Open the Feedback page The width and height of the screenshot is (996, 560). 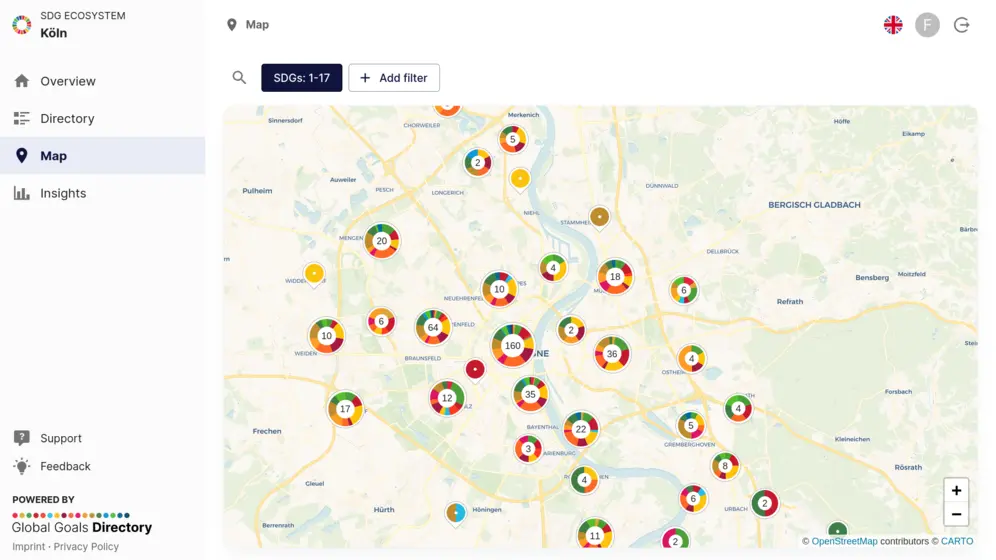click(102, 466)
